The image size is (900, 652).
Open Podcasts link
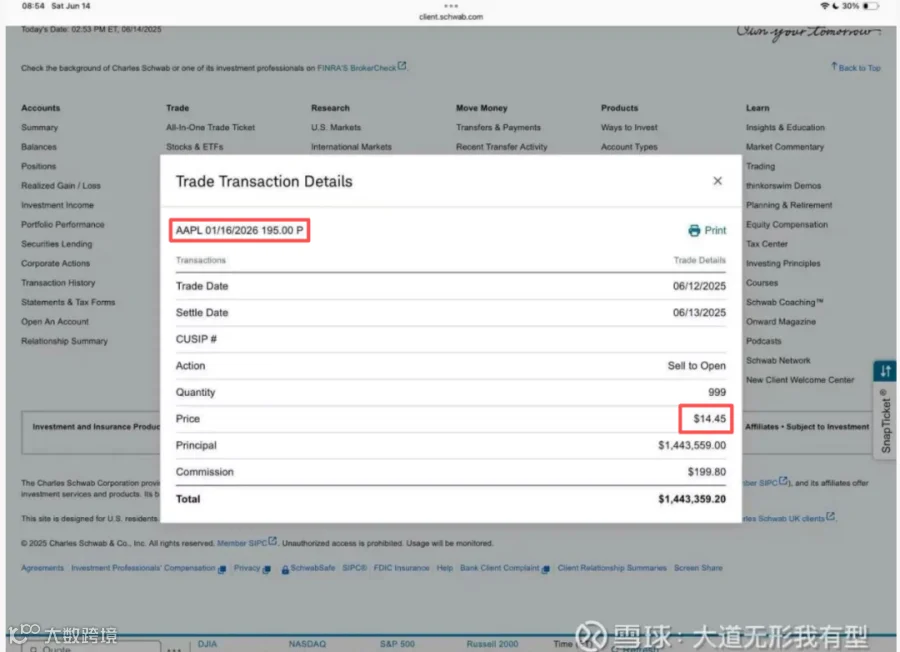click(x=764, y=341)
